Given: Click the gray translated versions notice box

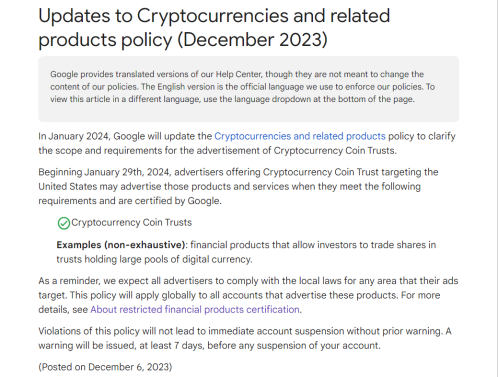Looking at the screenshot, I should [x=249, y=89].
